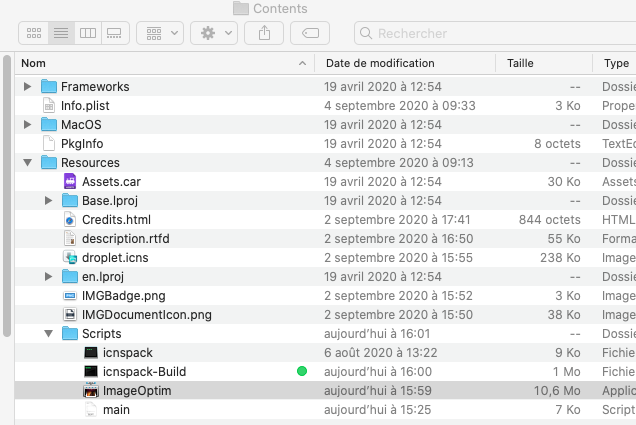This screenshot has width=636, height=425.
Task: Switch to list view mode
Action: pos(61,33)
